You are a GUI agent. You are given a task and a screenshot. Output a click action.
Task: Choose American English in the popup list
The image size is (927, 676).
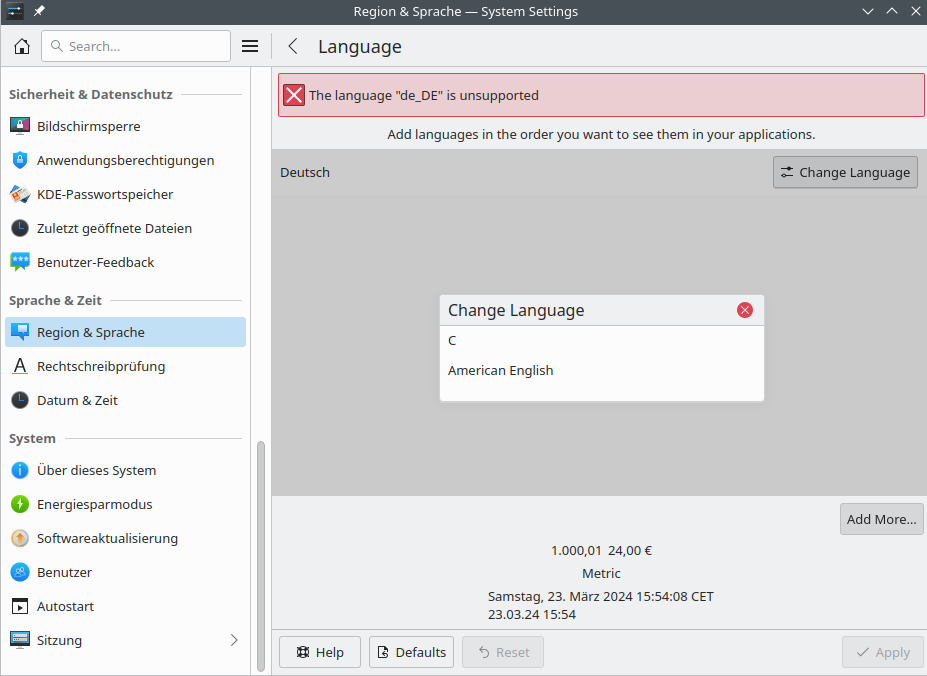tap(602, 371)
